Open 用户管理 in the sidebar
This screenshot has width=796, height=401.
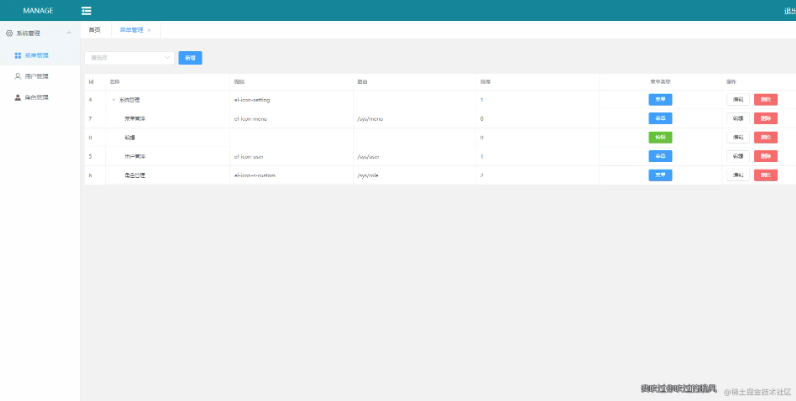click(x=40, y=76)
